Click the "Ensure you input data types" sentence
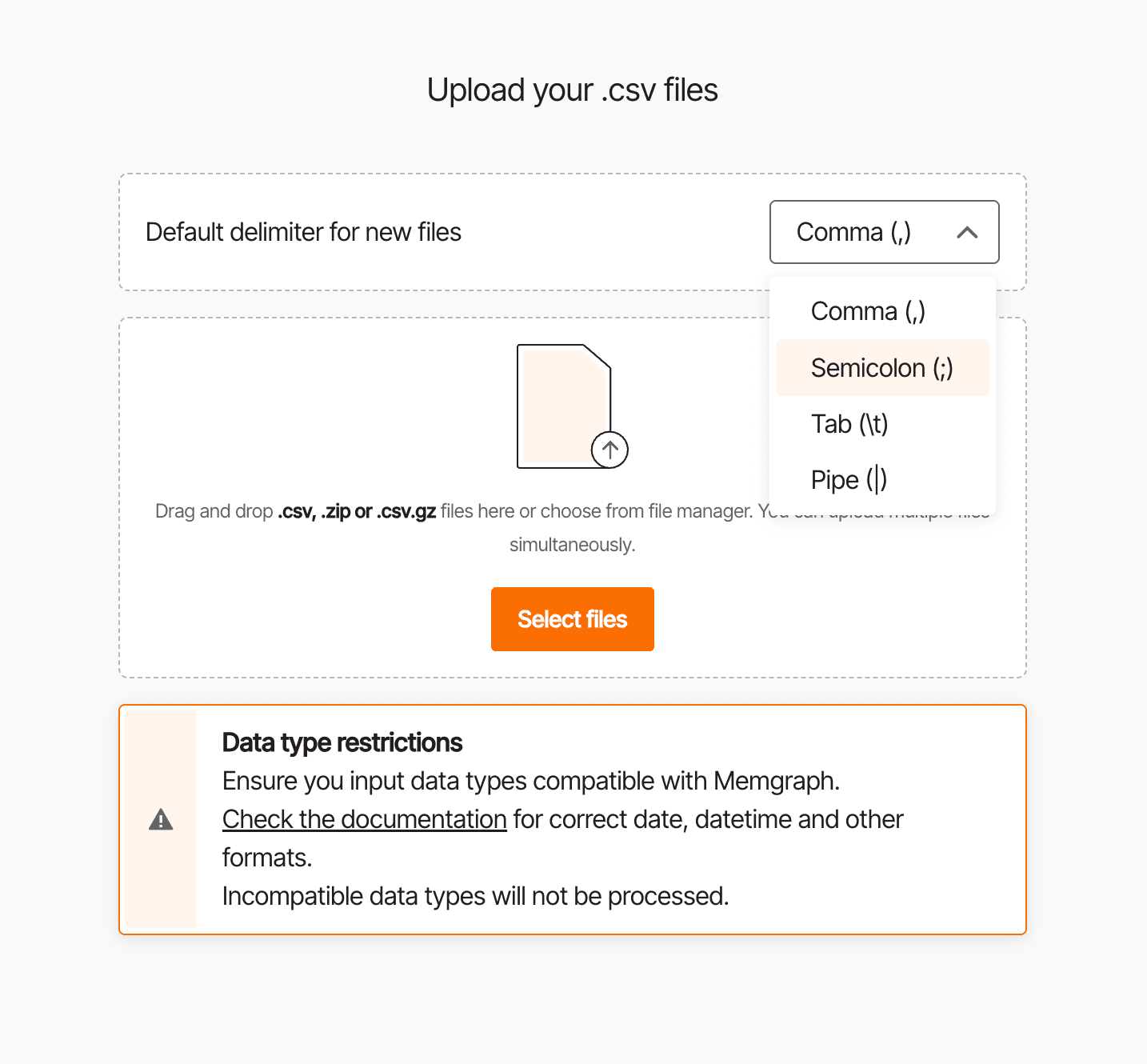This screenshot has height=1064, width=1147. point(531,781)
